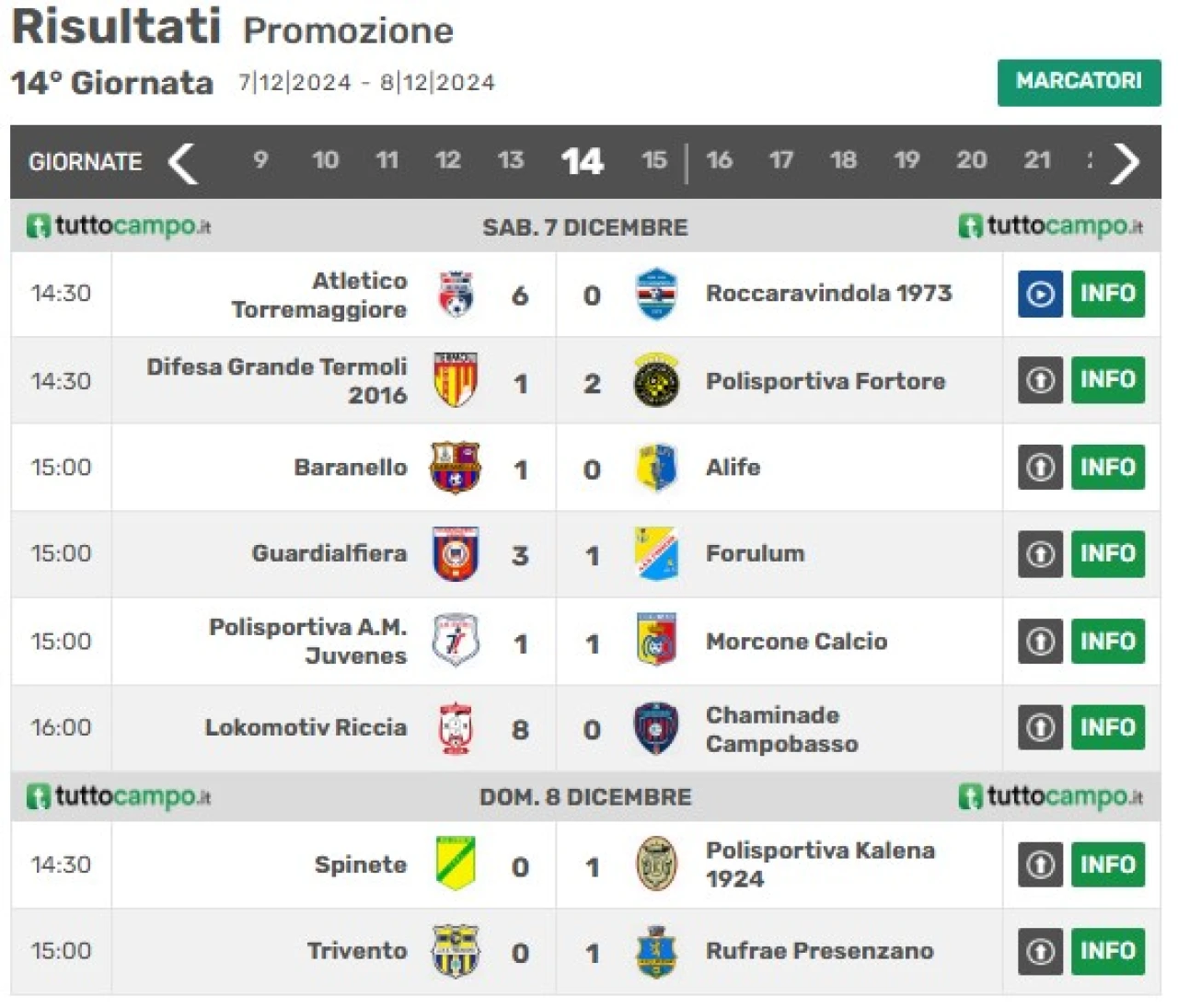
Task: Open INFO for the Spinete vs Polisportiva Kalena match
Action: pyautogui.click(x=1107, y=864)
